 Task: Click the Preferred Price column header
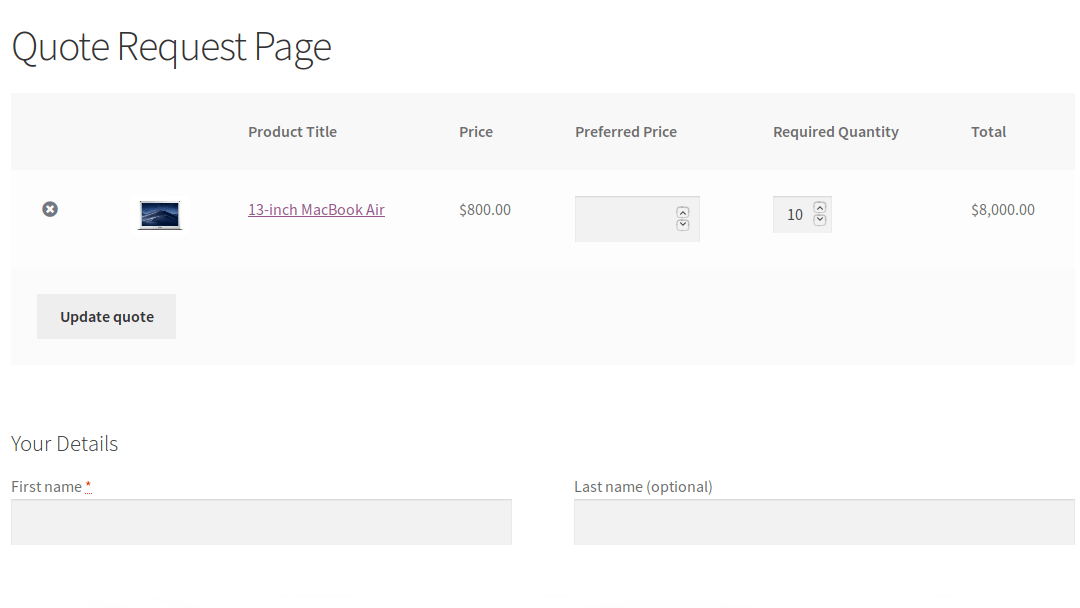(x=625, y=131)
